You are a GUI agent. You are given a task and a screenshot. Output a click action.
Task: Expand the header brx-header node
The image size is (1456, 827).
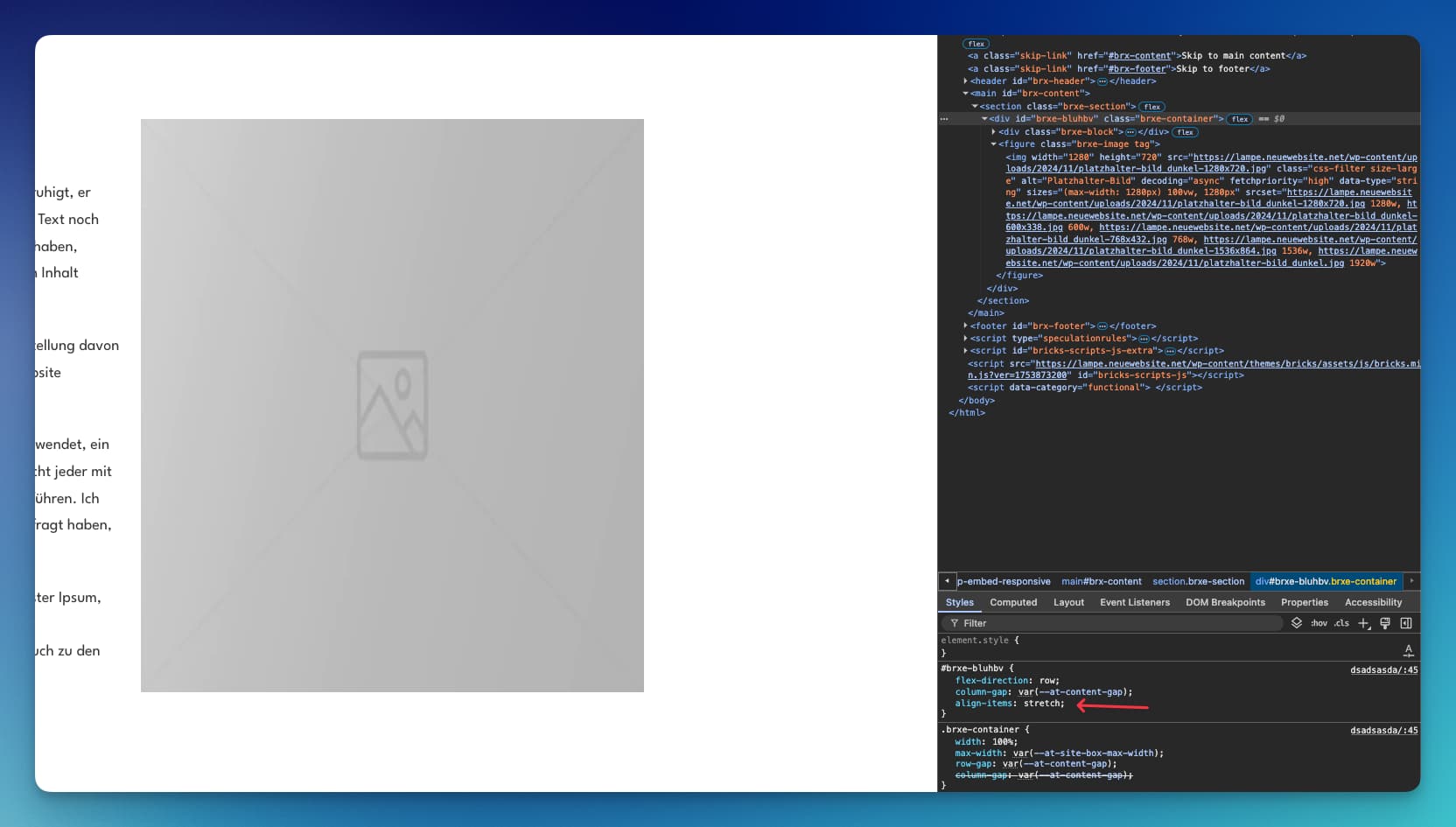[965, 81]
